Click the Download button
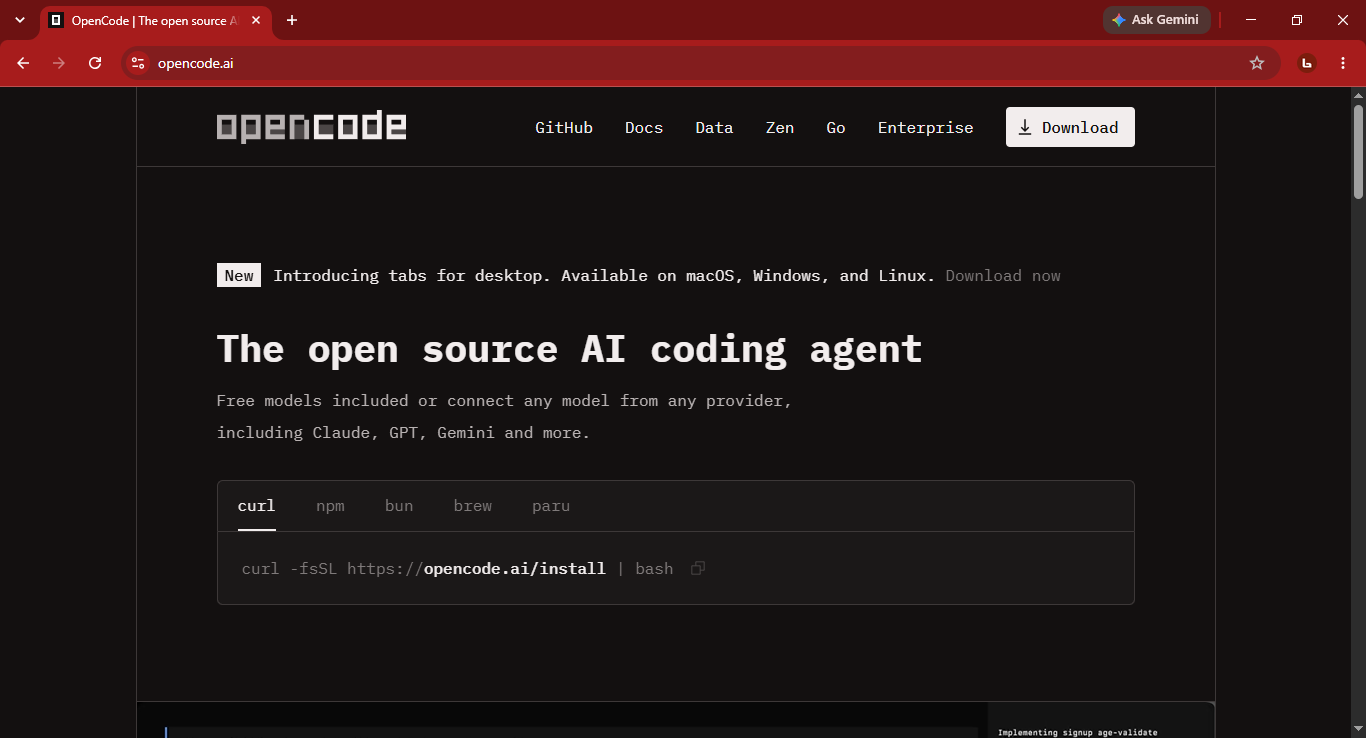1366x738 pixels. point(1070,127)
